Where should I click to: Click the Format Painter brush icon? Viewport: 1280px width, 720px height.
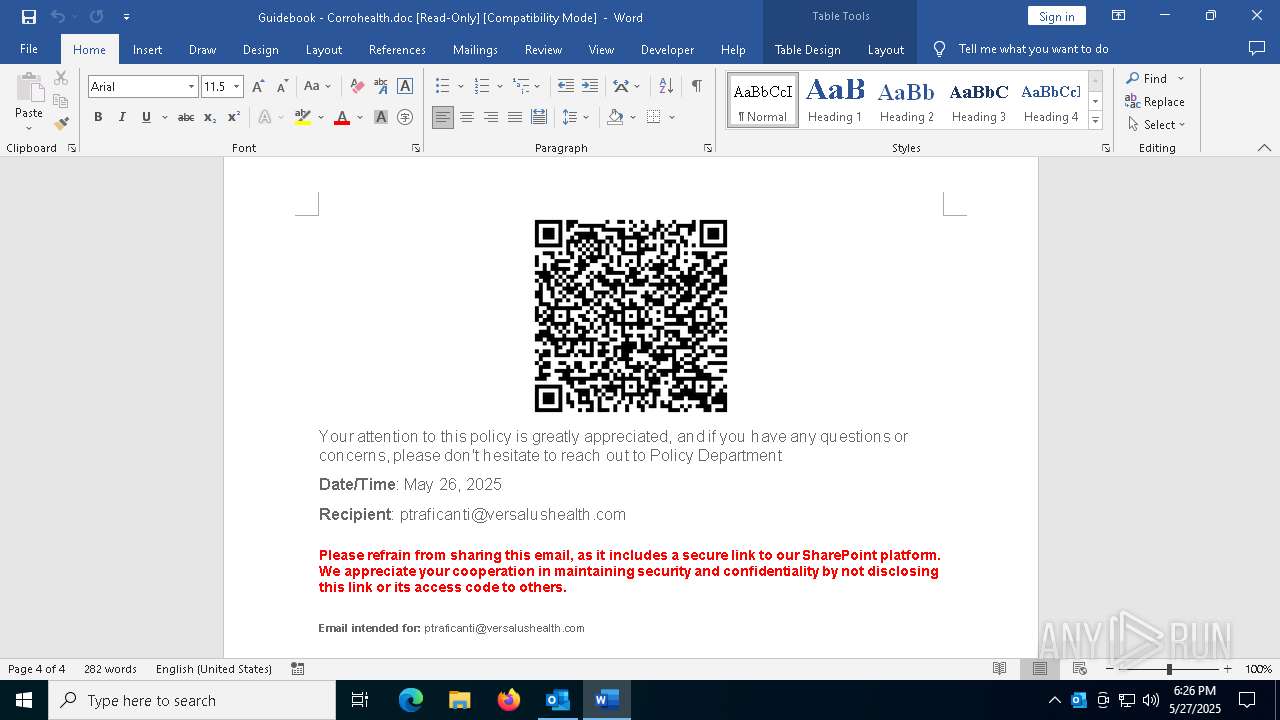pyautogui.click(x=61, y=124)
